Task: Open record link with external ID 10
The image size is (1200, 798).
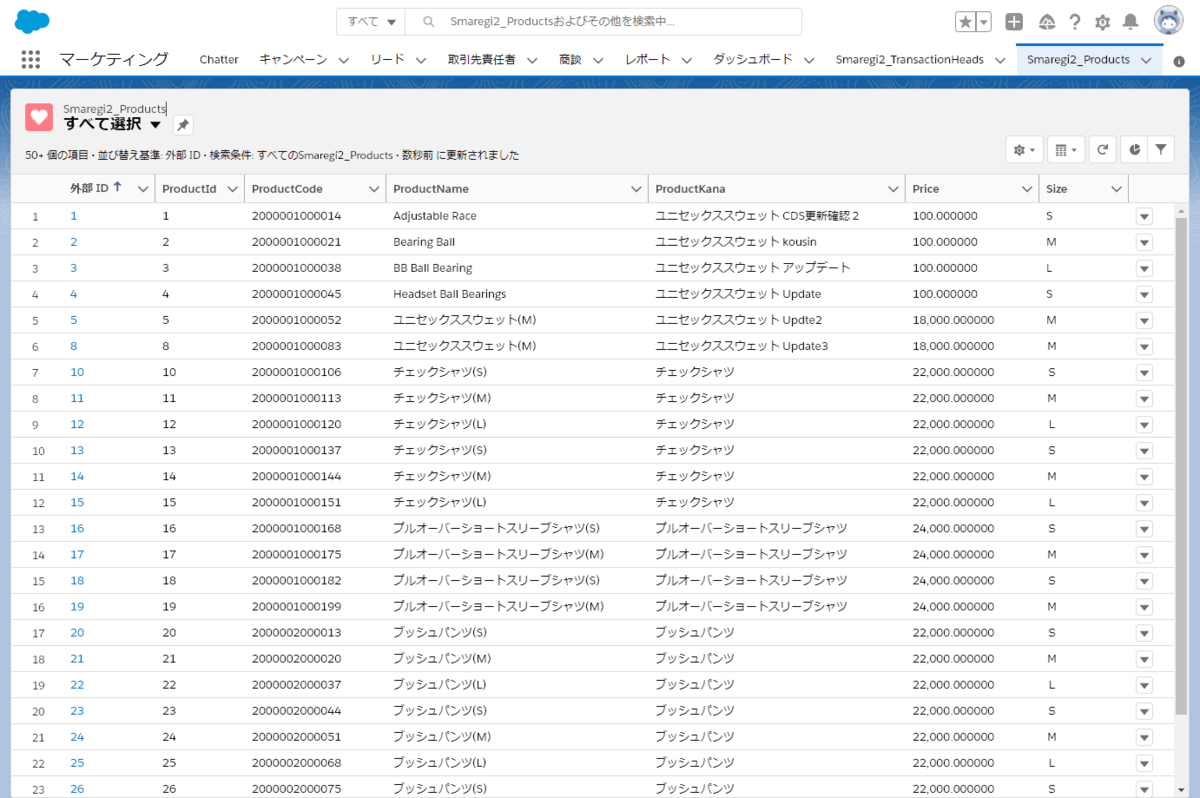Action: click(x=77, y=372)
